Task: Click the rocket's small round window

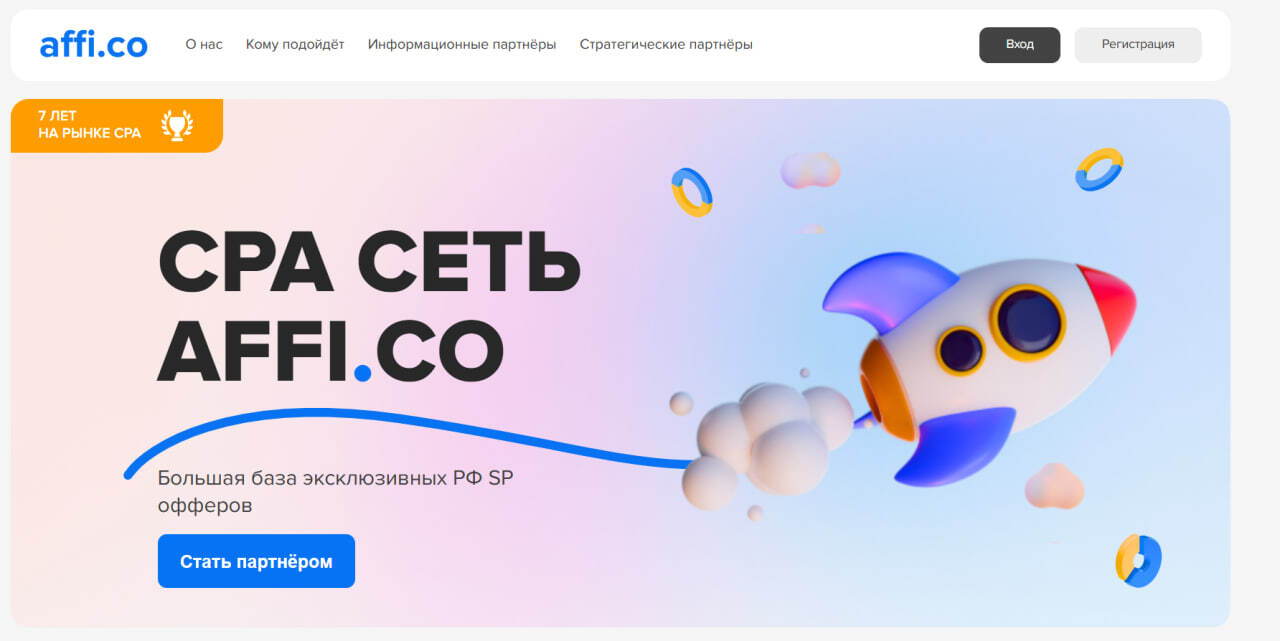Action: pyautogui.click(x=961, y=350)
